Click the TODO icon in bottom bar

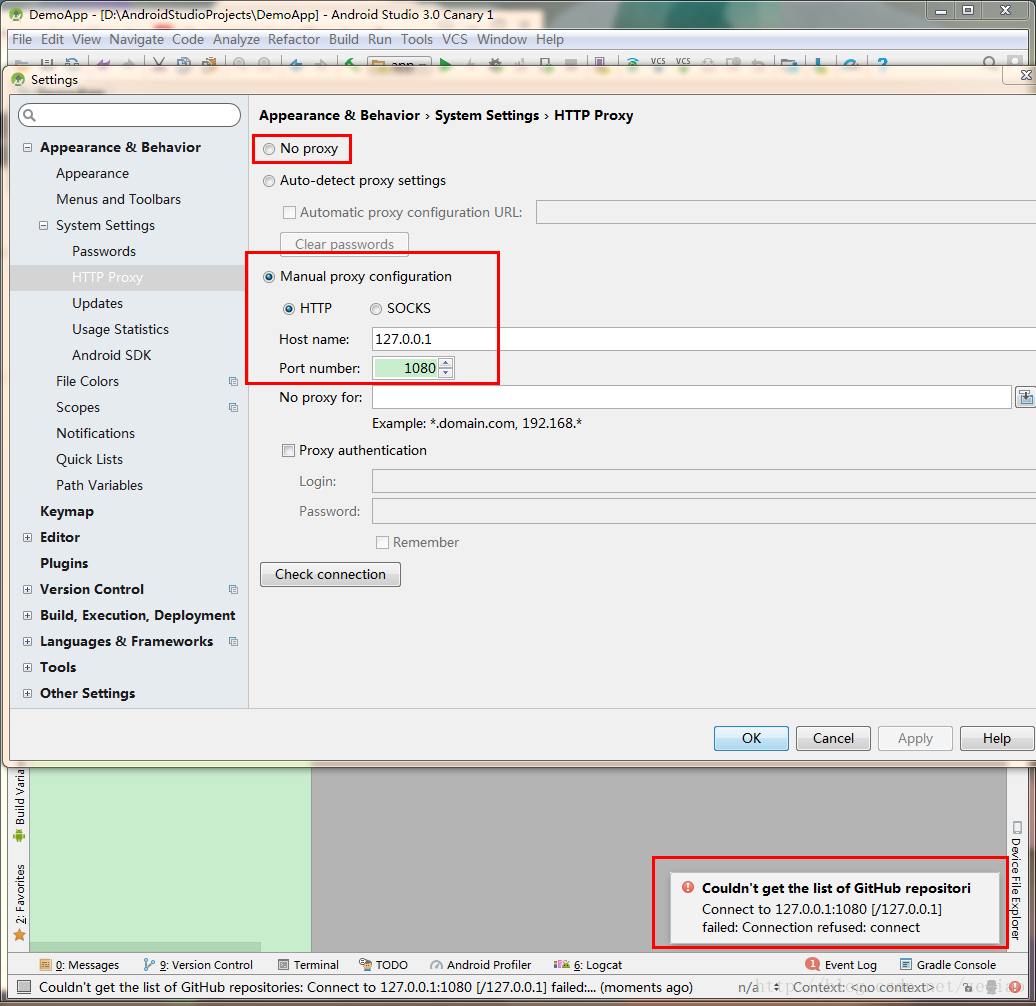coord(365,964)
